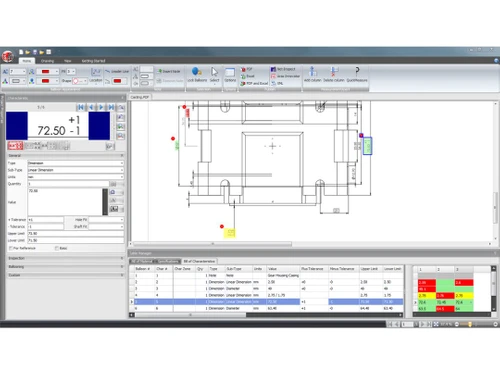The height and width of the screenshot is (375, 500).
Task: Launch the QuickMeasure tool
Action: pos(357,74)
